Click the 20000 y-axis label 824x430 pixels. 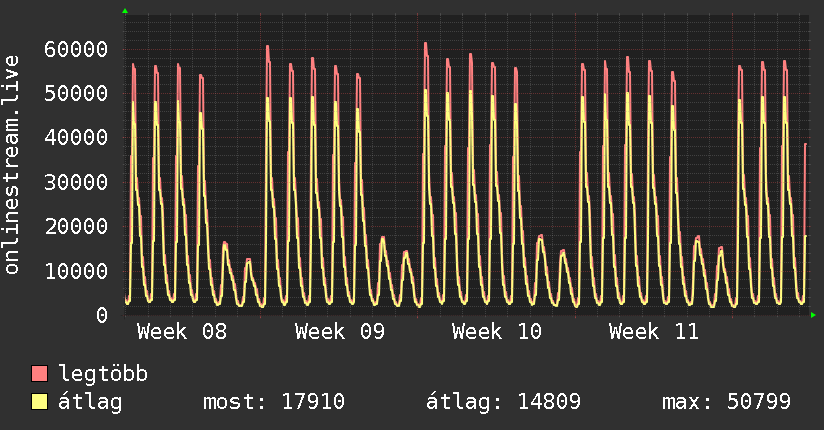pyautogui.click(x=76, y=227)
